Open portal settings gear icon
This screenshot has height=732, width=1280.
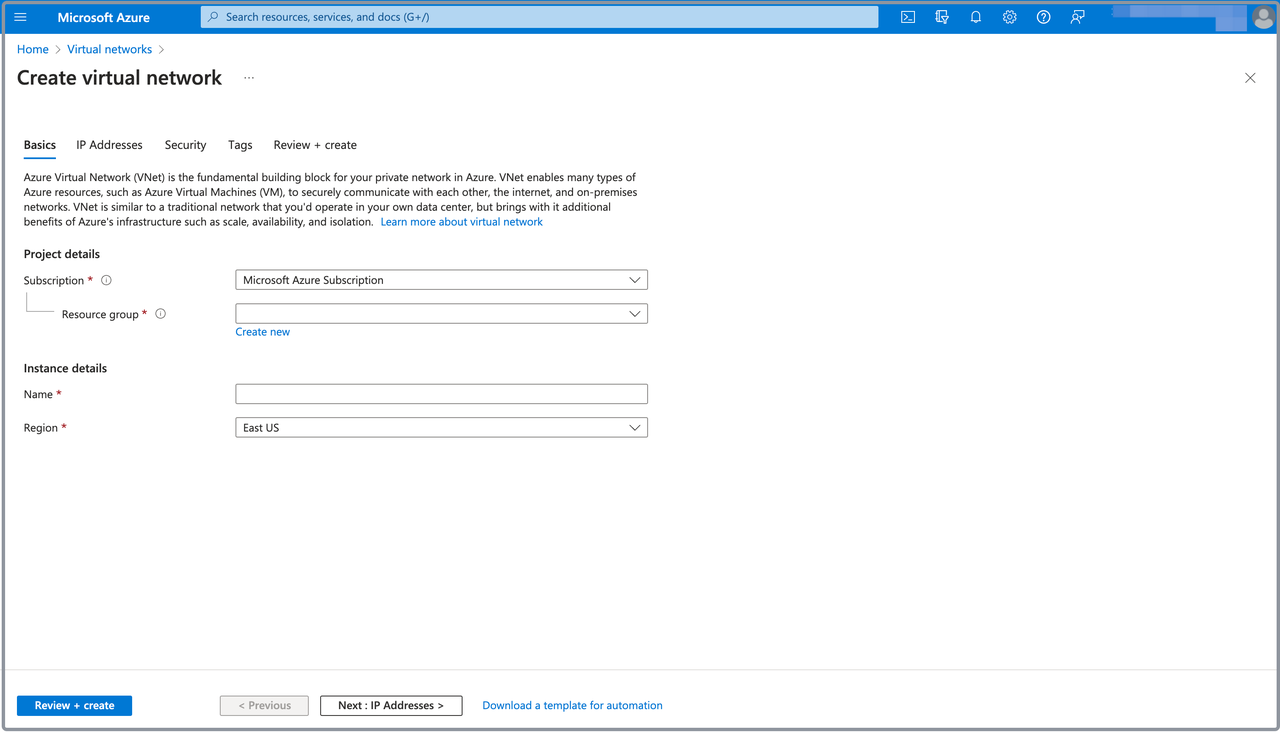click(x=1010, y=17)
